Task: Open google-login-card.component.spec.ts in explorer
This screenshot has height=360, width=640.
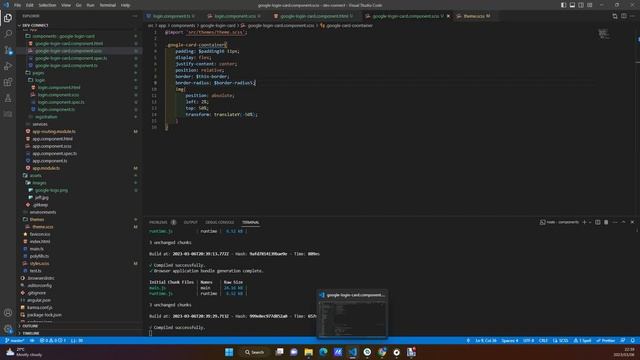Action: [71, 58]
